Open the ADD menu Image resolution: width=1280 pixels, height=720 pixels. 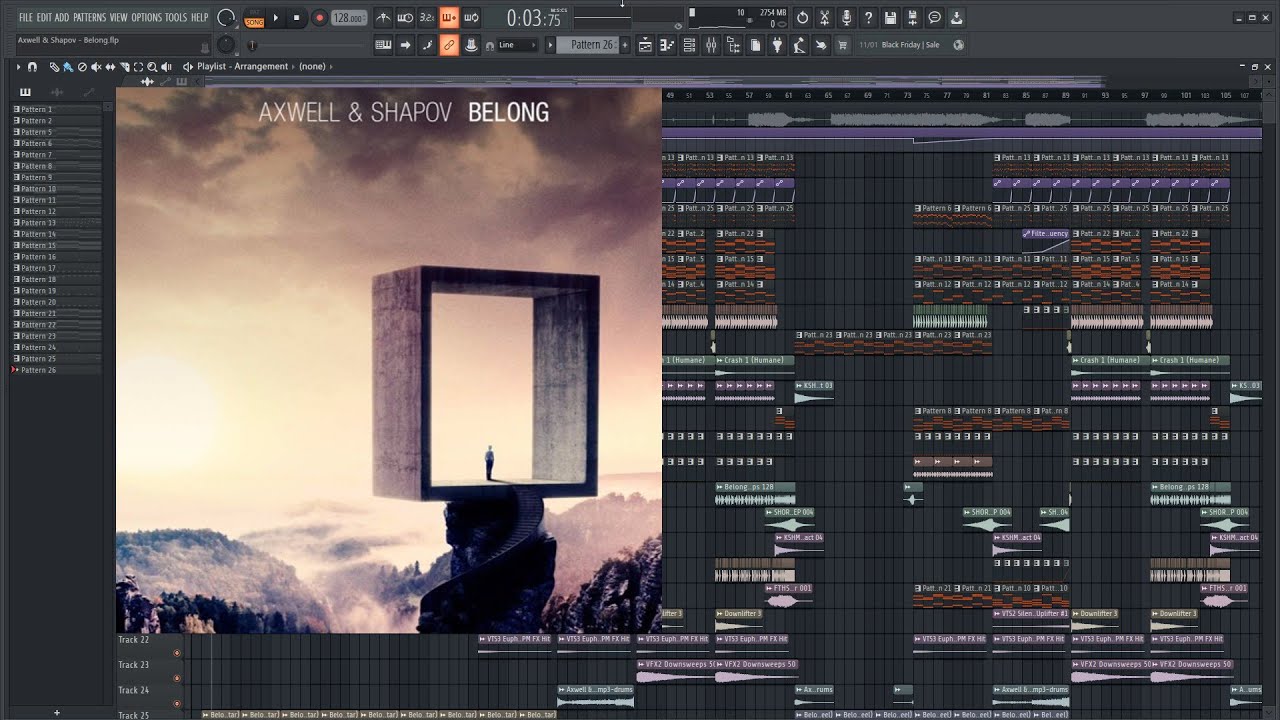62,18
